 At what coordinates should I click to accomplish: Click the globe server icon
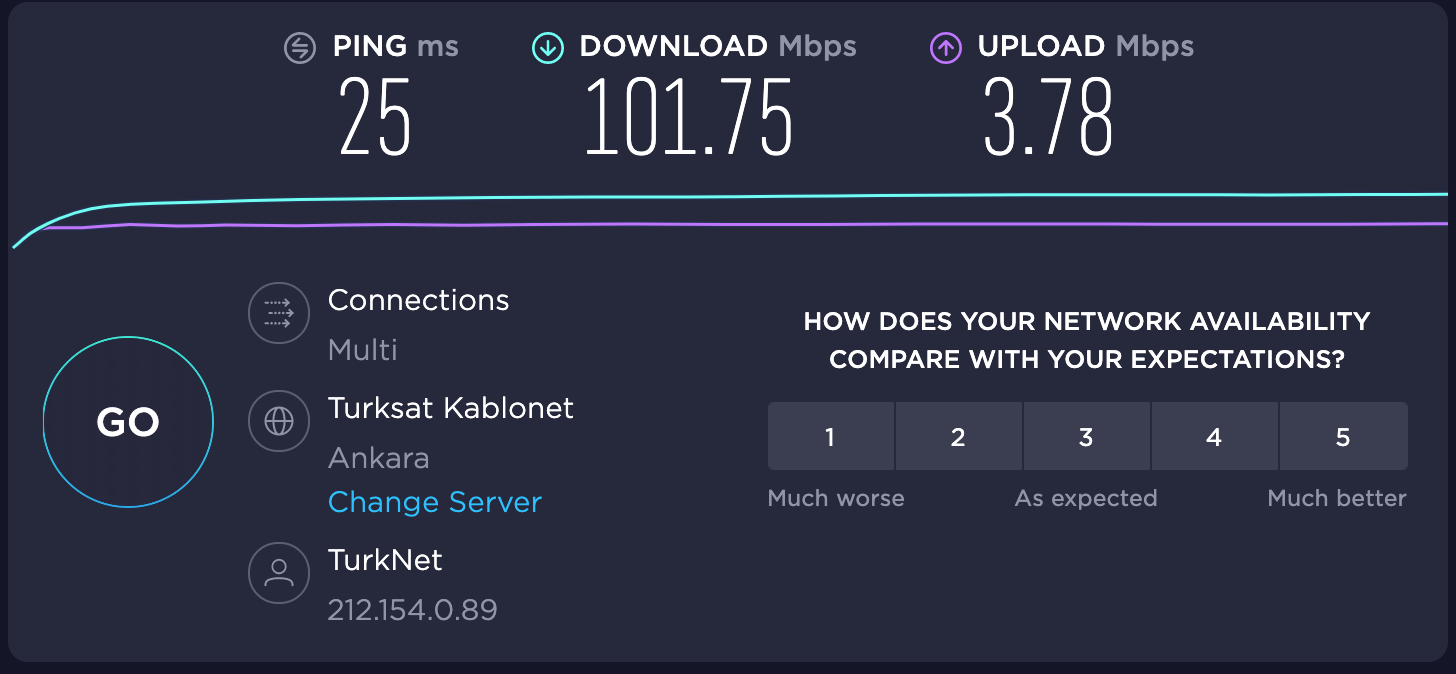[279, 422]
